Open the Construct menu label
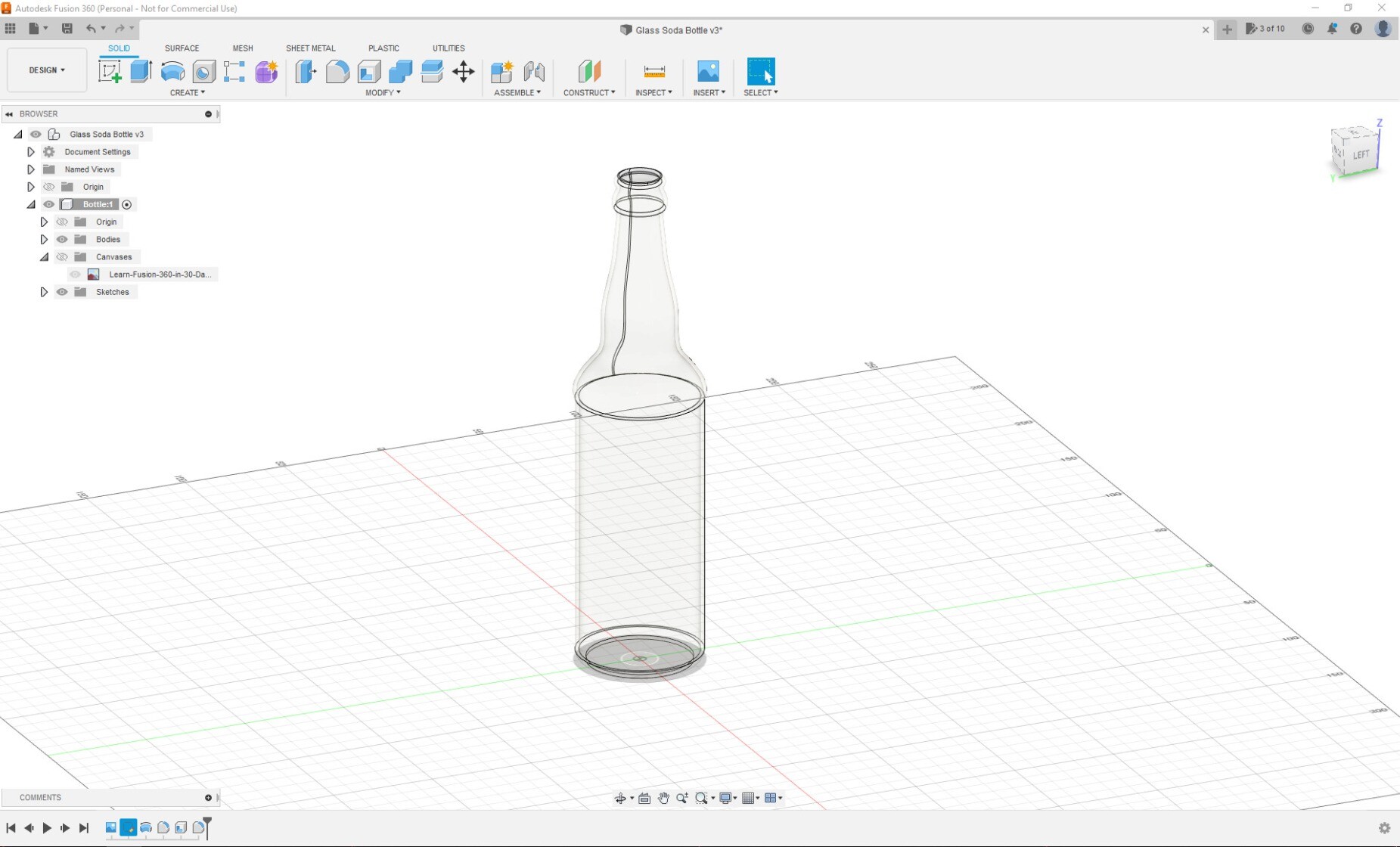 coord(588,93)
